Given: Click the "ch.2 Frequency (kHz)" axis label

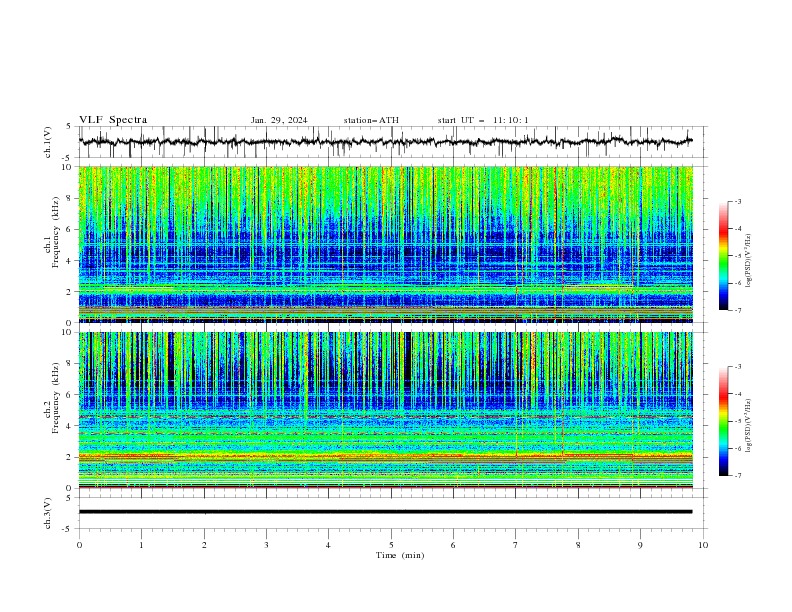Looking at the screenshot, I should point(52,398).
